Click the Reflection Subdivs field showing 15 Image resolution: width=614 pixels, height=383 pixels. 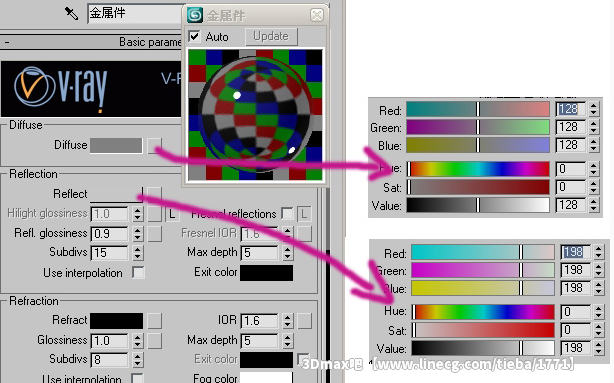coord(109,253)
